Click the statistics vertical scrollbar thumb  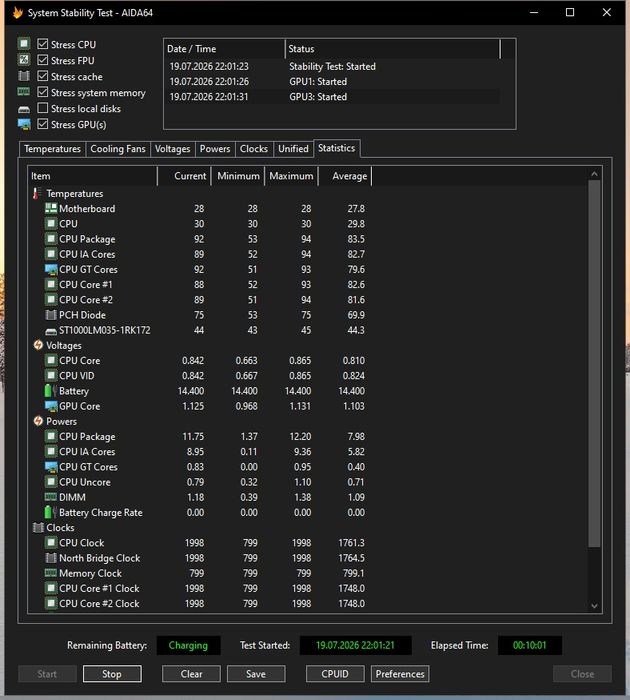click(x=594, y=363)
